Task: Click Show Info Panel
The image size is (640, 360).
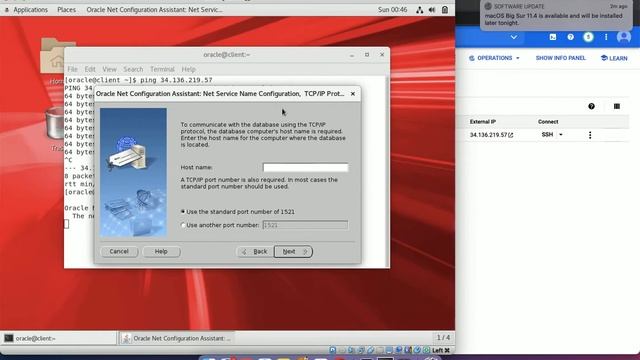Action: [560, 58]
